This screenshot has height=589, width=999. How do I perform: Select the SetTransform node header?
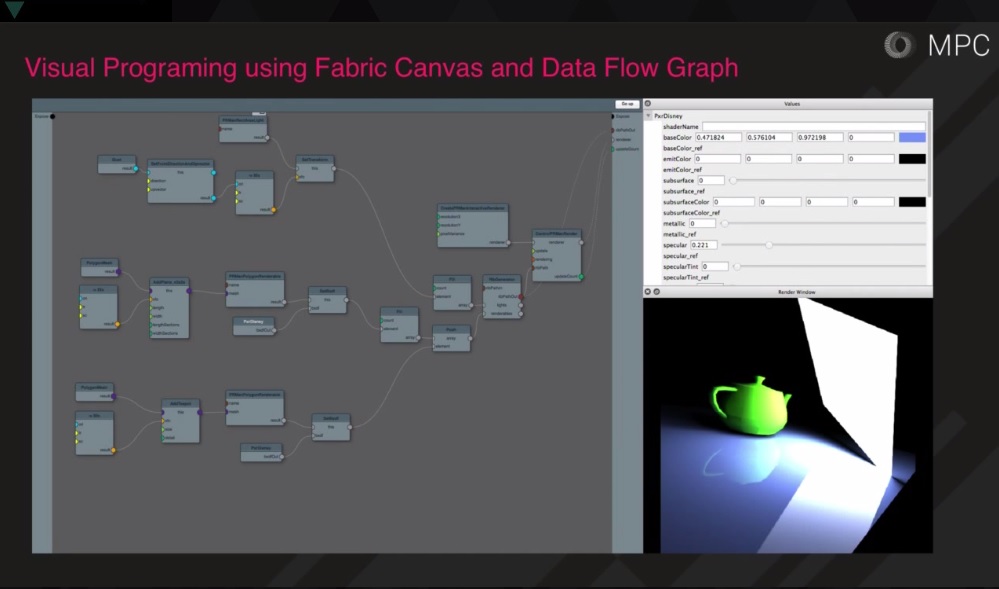click(314, 158)
